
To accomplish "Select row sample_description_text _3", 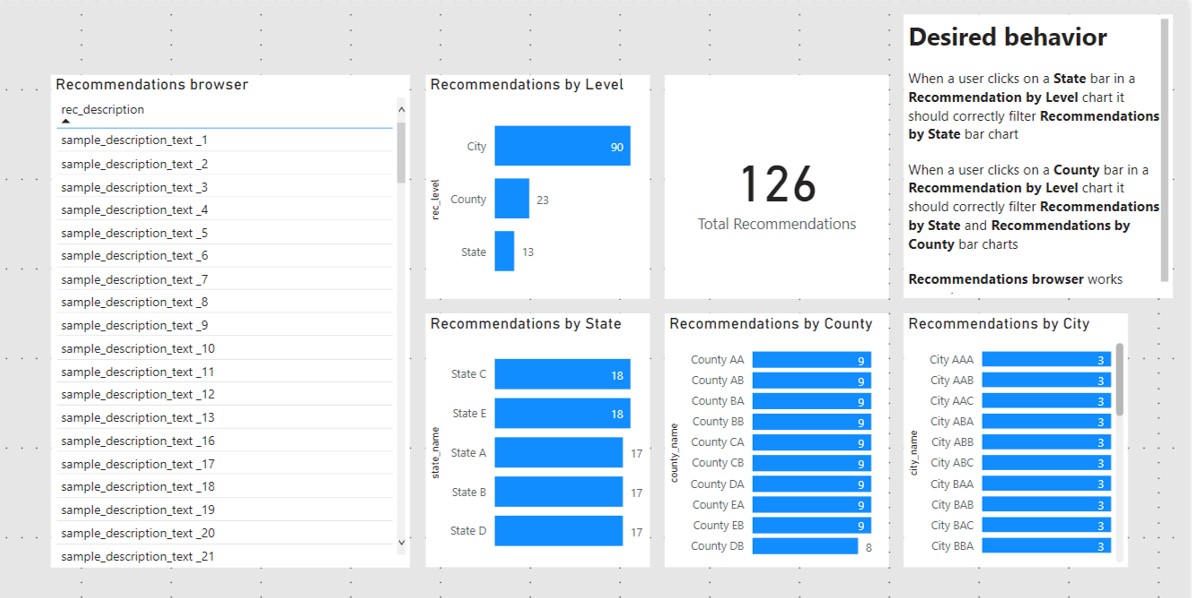I will pos(225,187).
